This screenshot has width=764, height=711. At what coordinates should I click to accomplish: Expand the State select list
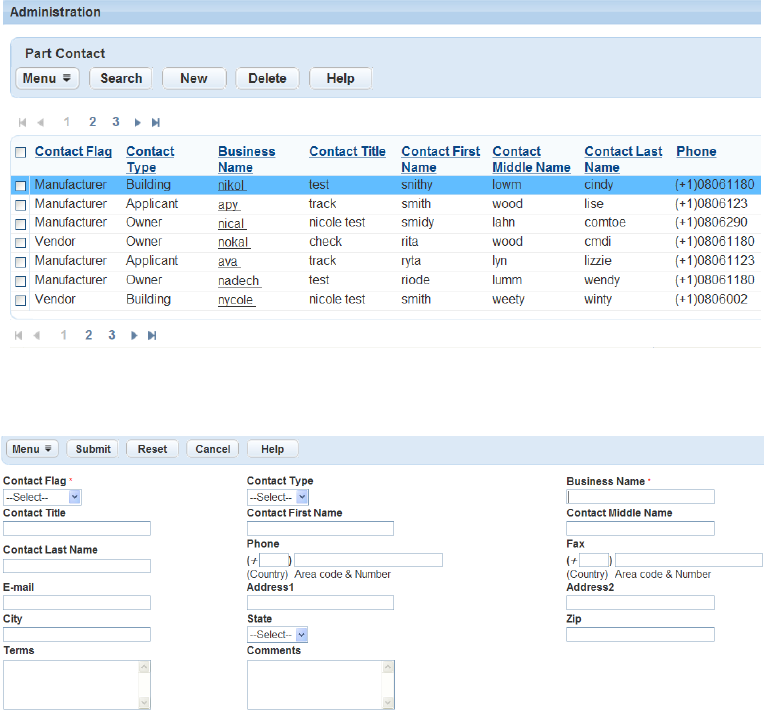(277, 635)
